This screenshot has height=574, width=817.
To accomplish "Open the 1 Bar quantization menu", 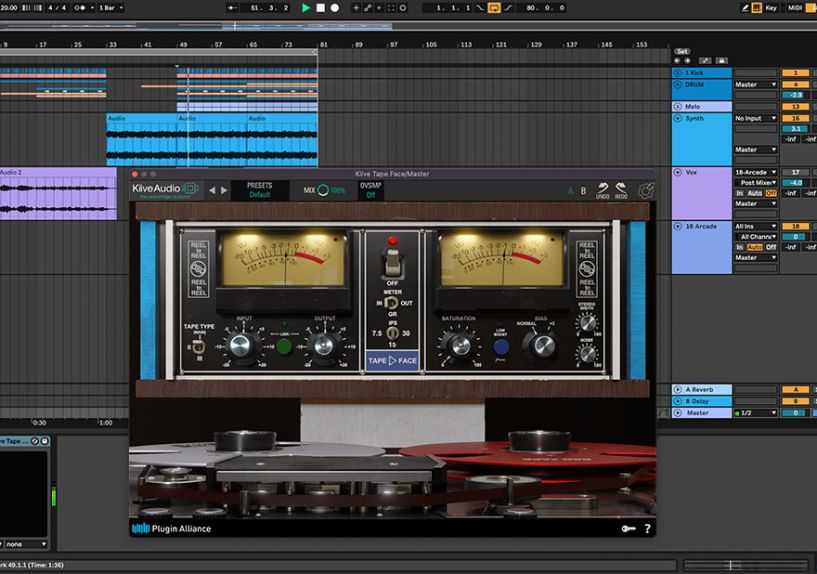I will pos(111,8).
